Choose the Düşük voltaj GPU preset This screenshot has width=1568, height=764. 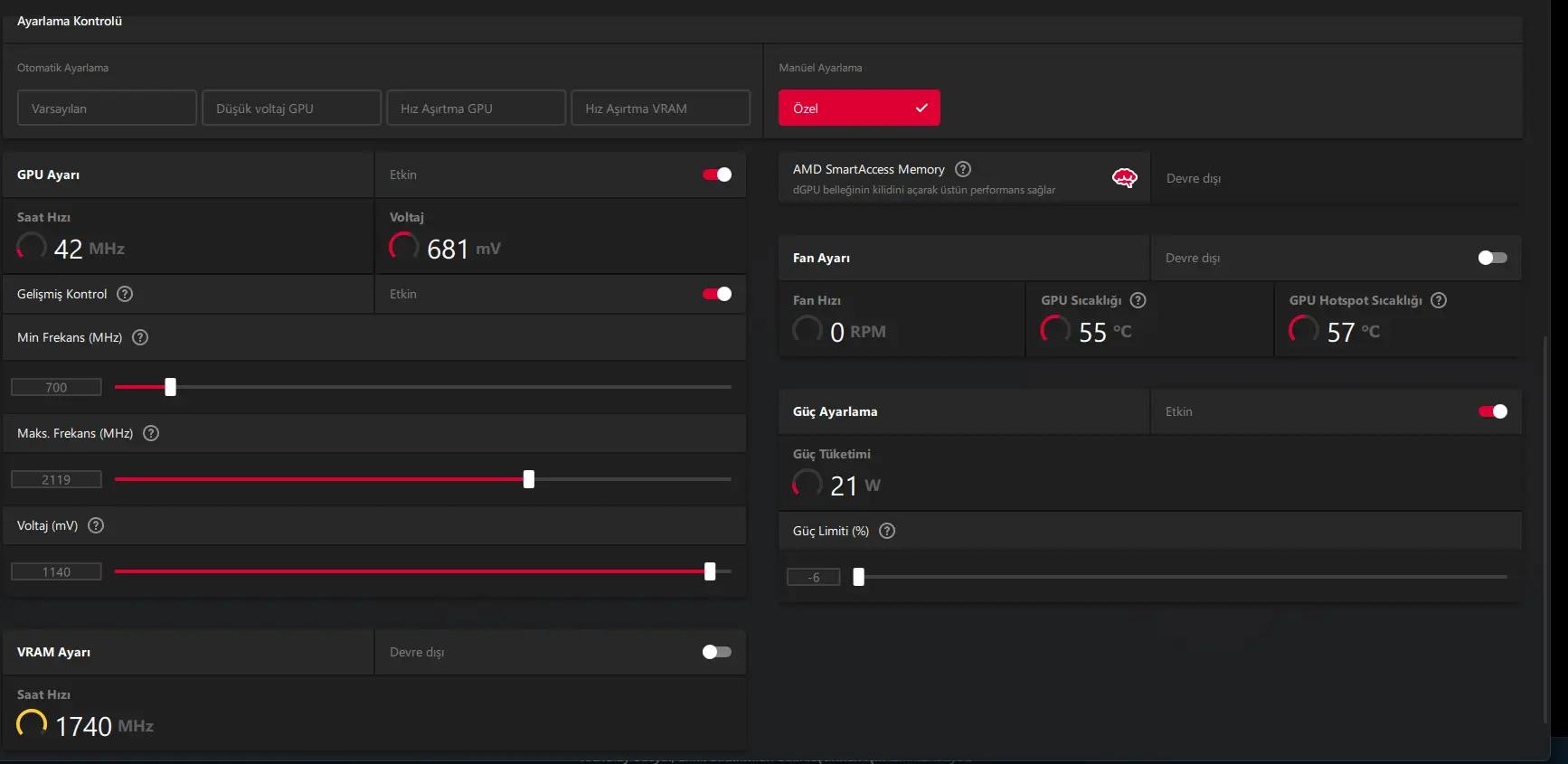[291, 108]
